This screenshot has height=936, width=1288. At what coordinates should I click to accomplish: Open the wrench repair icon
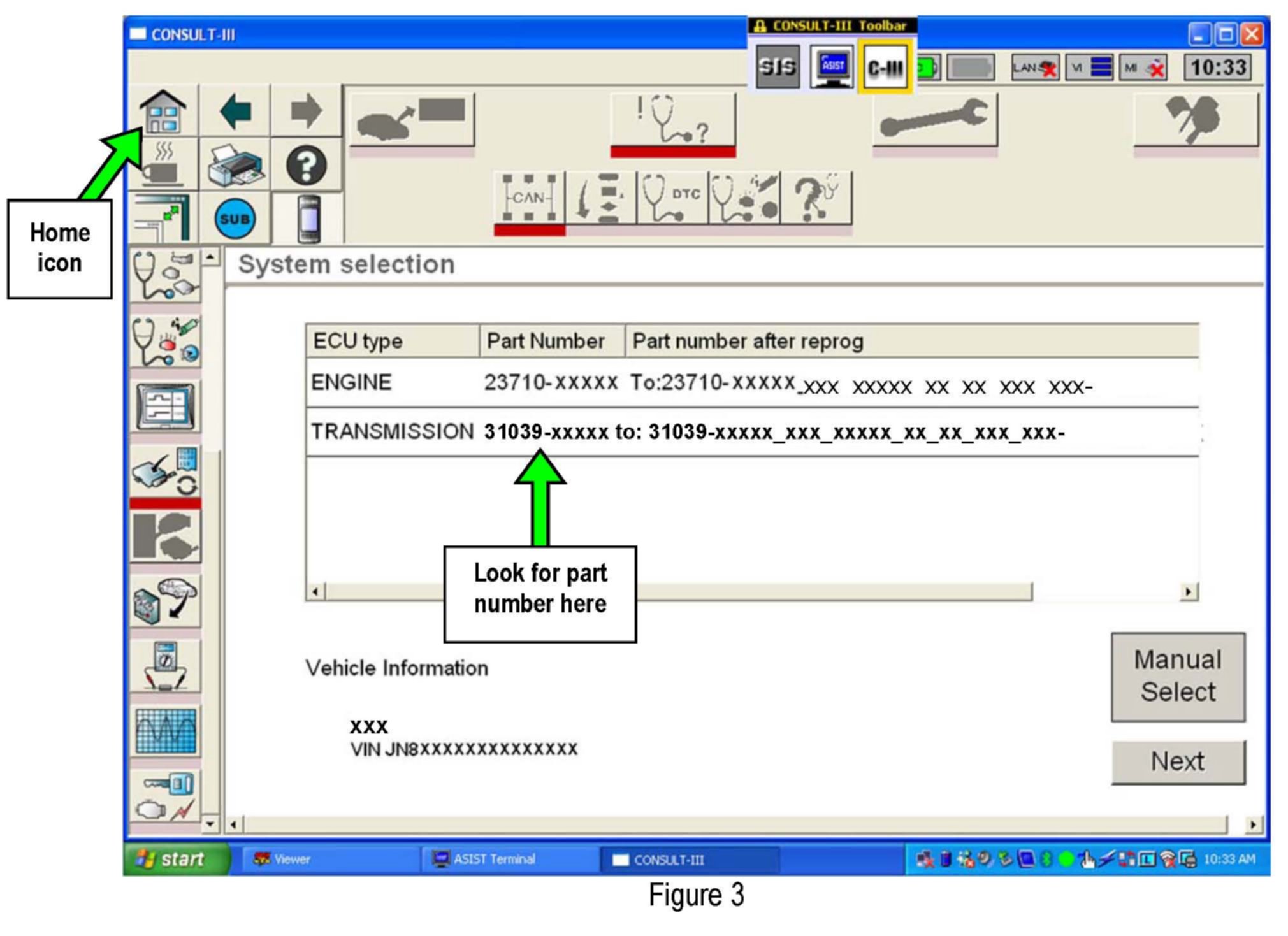[934, 119]
